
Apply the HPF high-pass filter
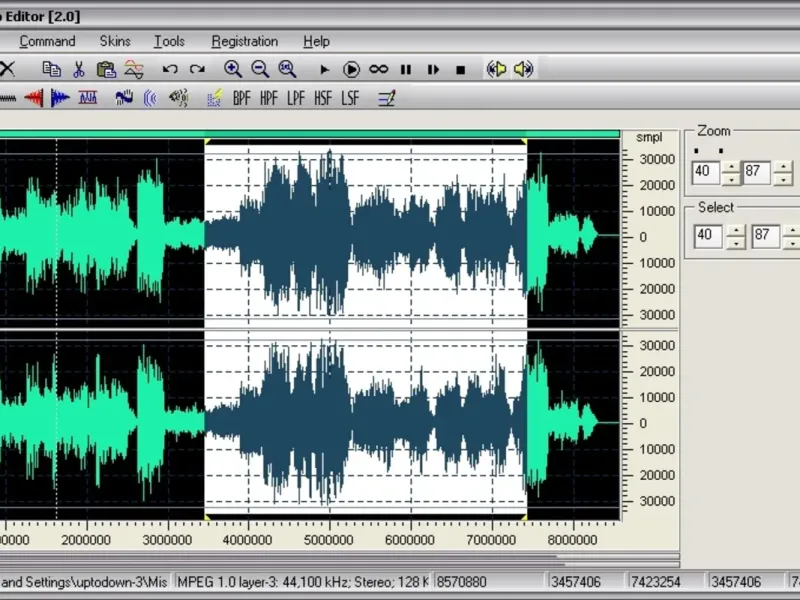point(268,98)
